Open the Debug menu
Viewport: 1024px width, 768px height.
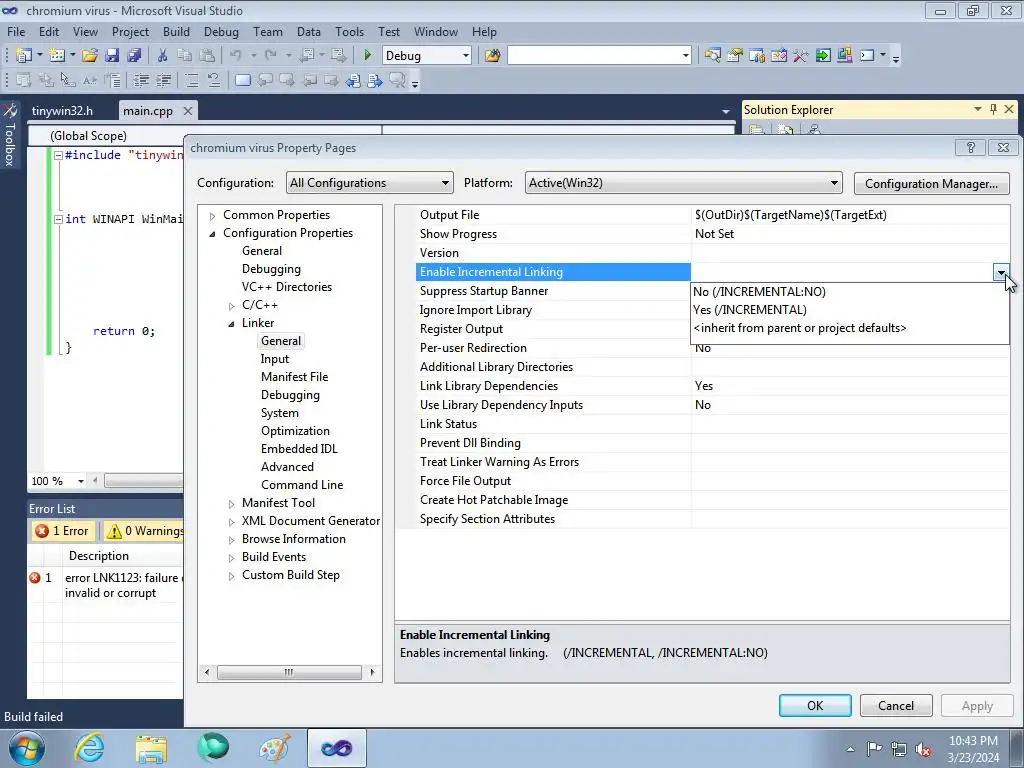point(221,31)
